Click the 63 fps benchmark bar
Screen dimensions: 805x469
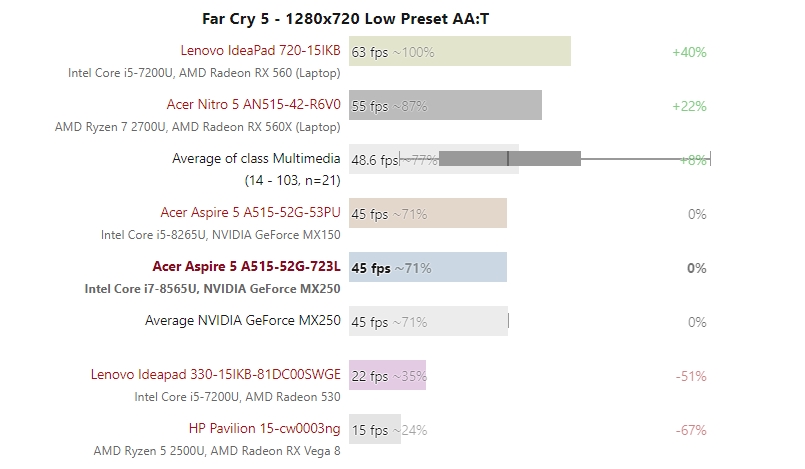tap(459, 52)
